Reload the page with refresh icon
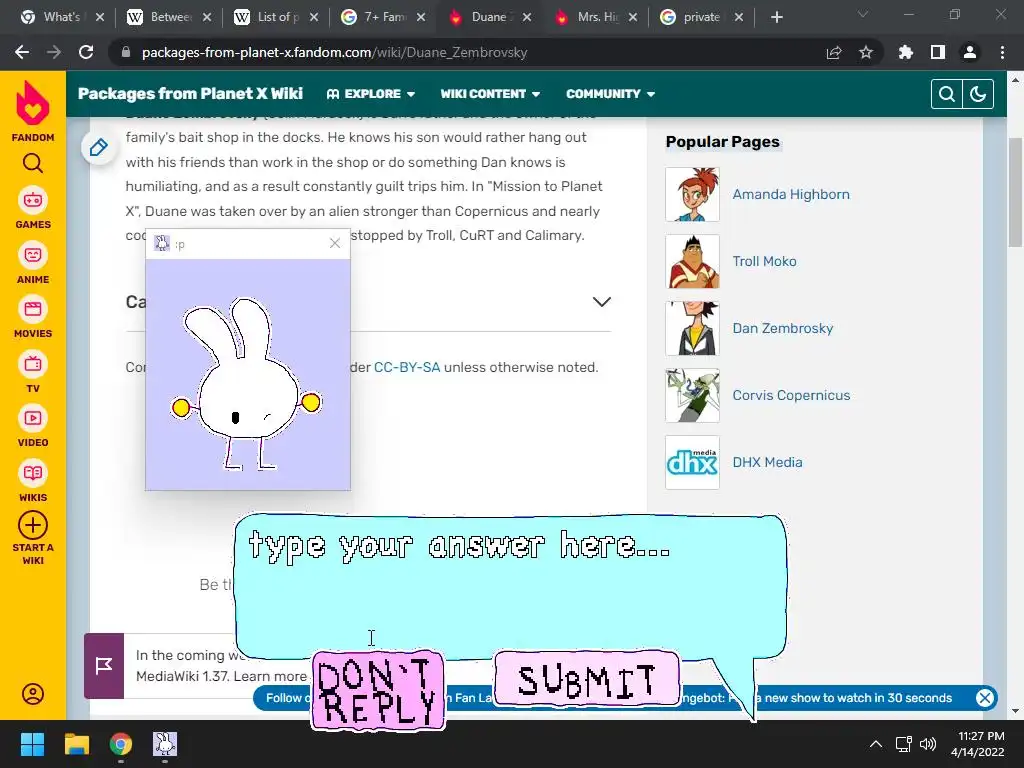This screenshot has height=768, width=1024. click(86, 52)
